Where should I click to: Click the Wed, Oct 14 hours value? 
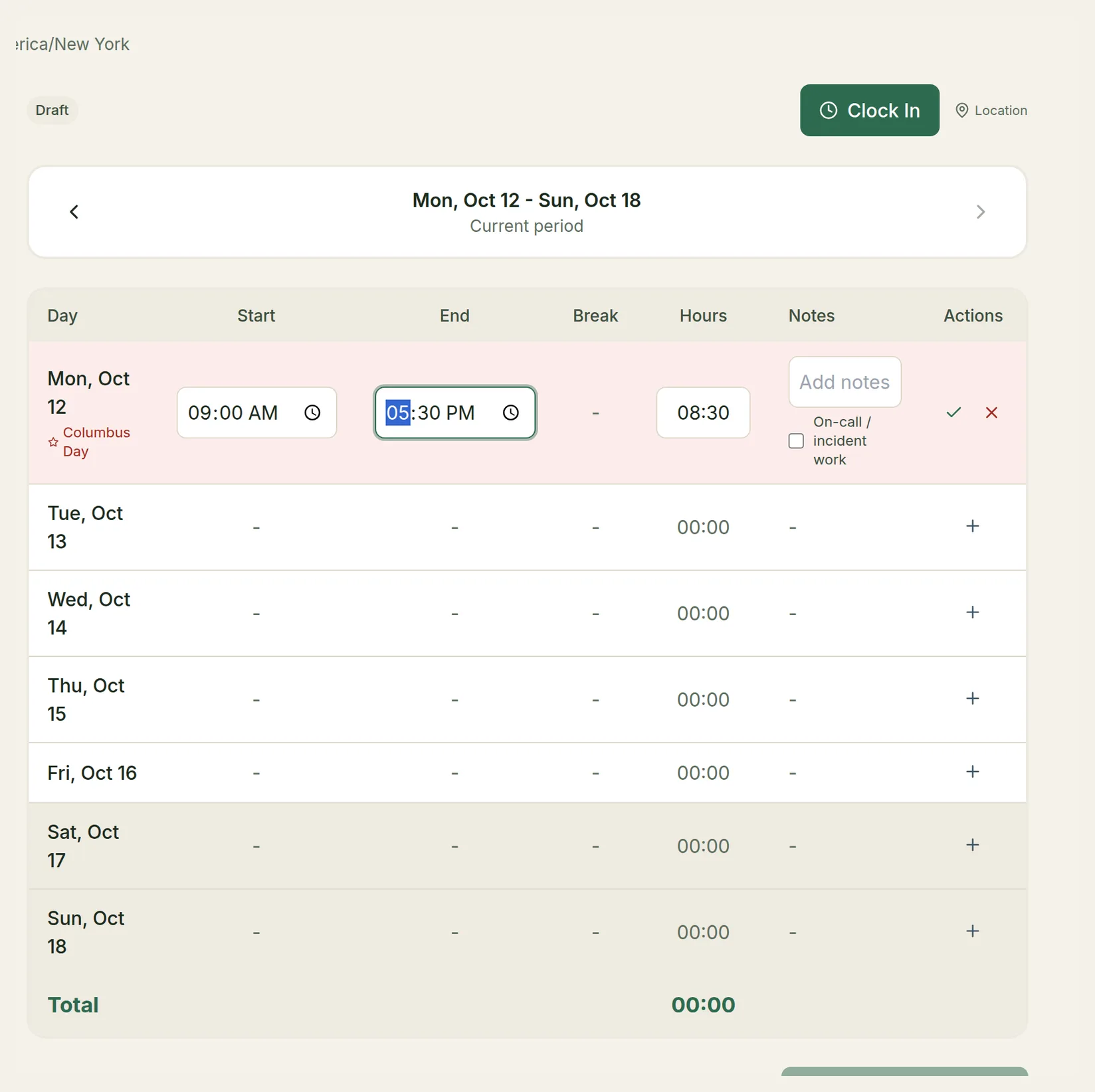coord(703,613)
